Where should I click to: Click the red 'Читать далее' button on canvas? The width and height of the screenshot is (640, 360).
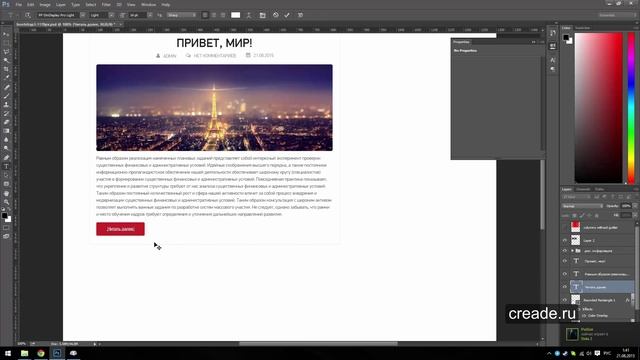120,229
